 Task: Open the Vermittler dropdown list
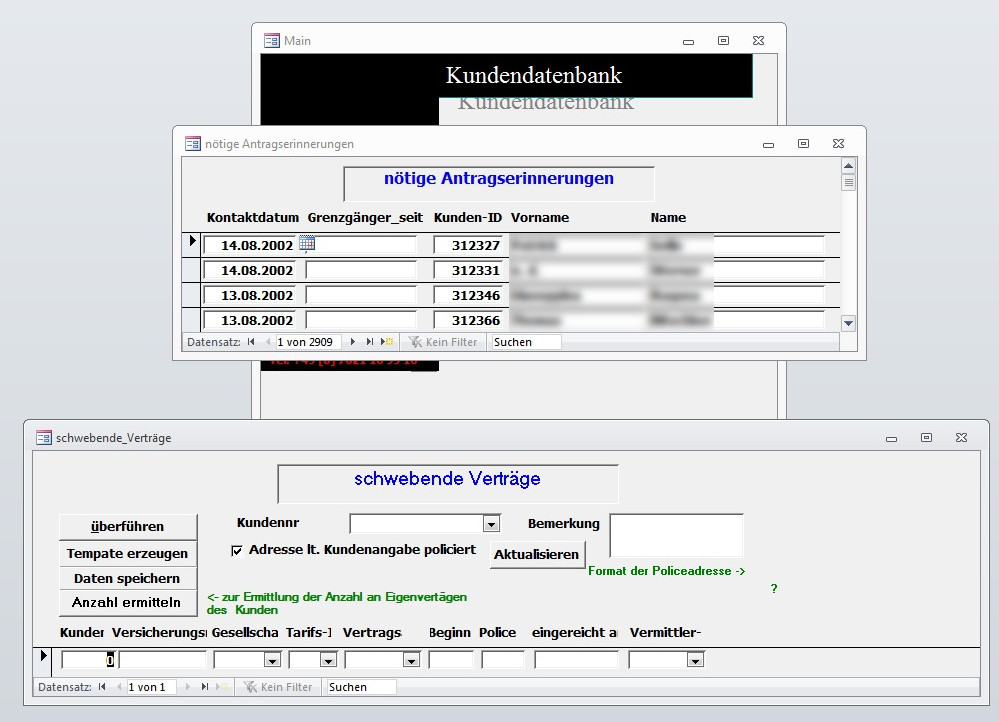pyautogui.click(x=695, y=660)
